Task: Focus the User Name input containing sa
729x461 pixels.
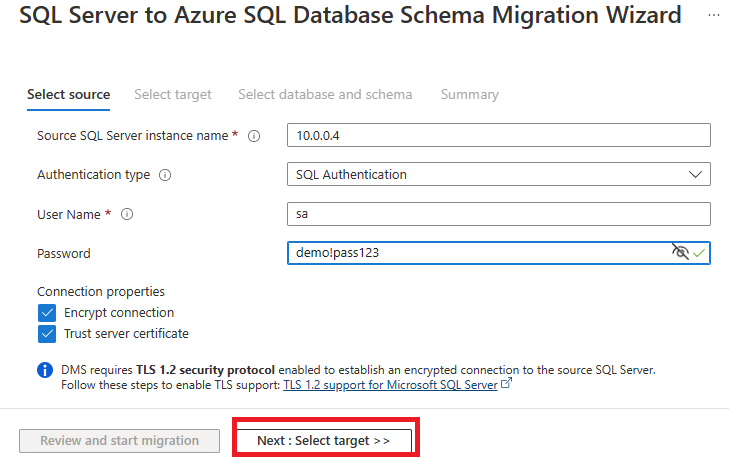Action: pyautogui.click(x=498, y=214)
